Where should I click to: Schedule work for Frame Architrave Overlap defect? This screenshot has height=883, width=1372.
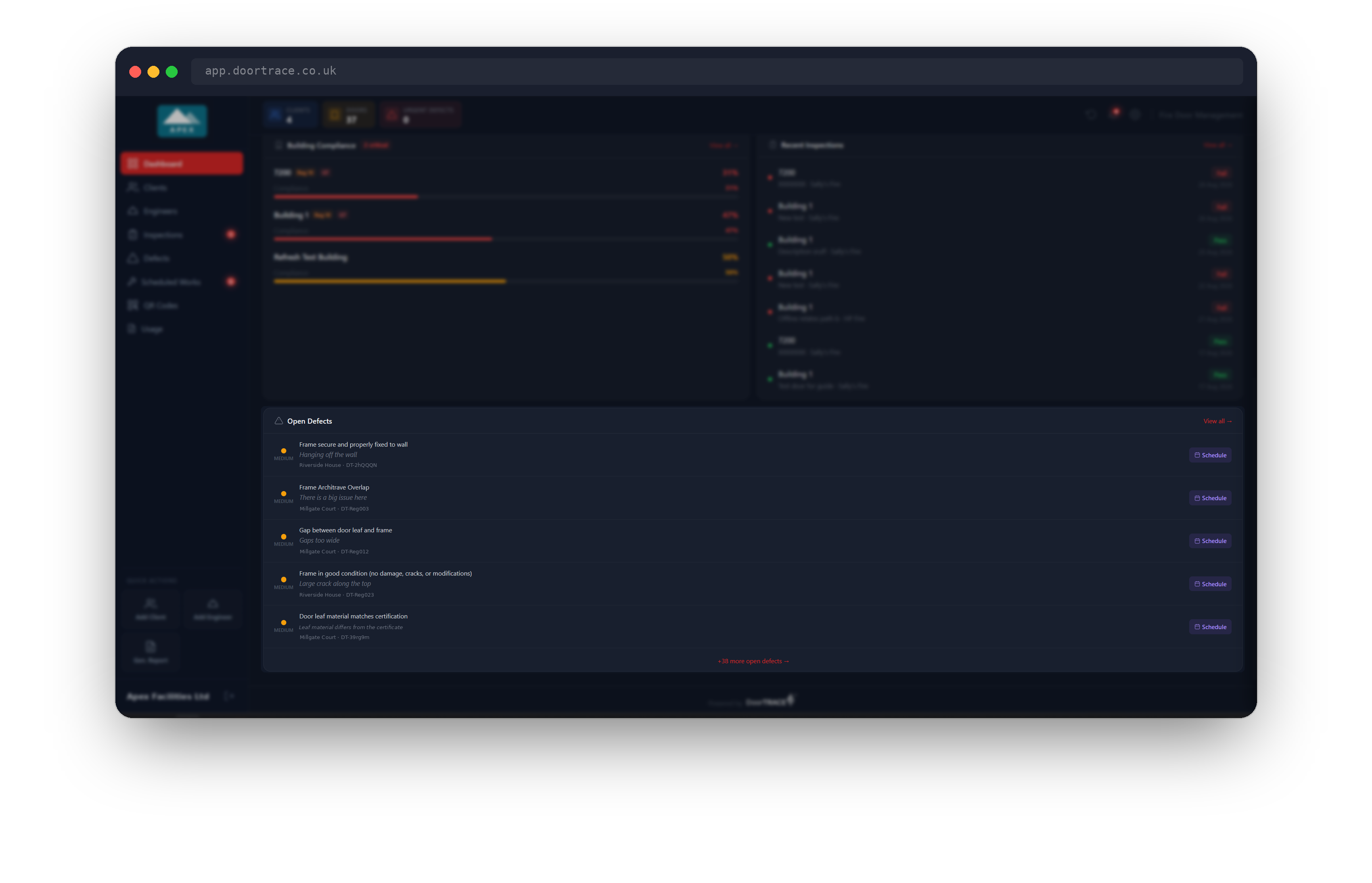click(1210, 498)
